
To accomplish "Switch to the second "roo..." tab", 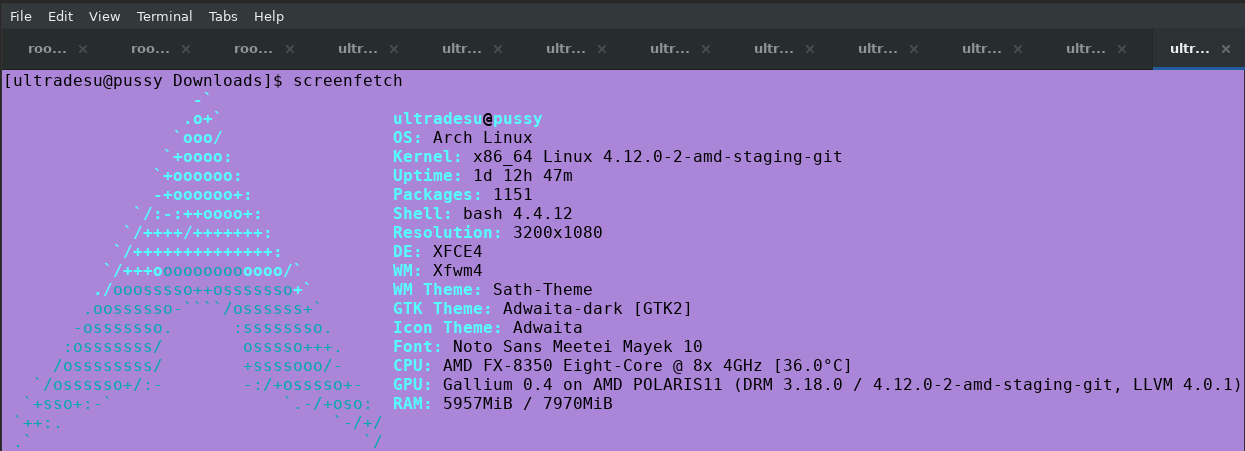I will 151,49.
